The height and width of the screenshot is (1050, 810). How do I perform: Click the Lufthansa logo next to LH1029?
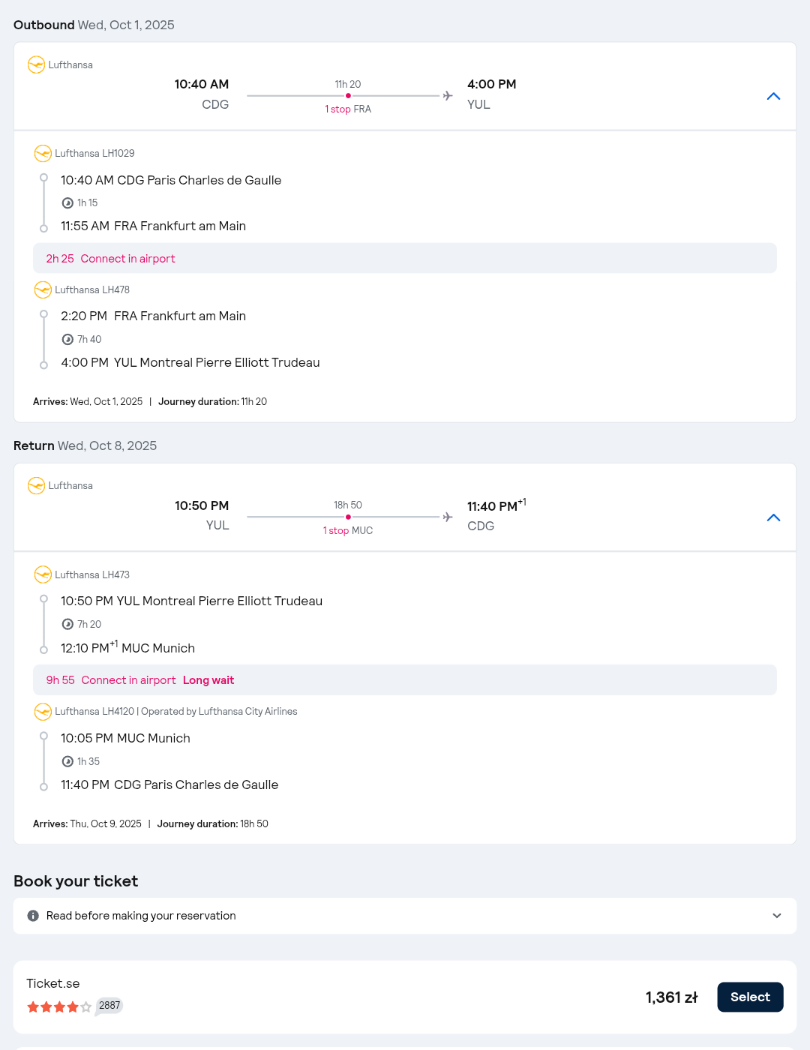pos(43,153)
